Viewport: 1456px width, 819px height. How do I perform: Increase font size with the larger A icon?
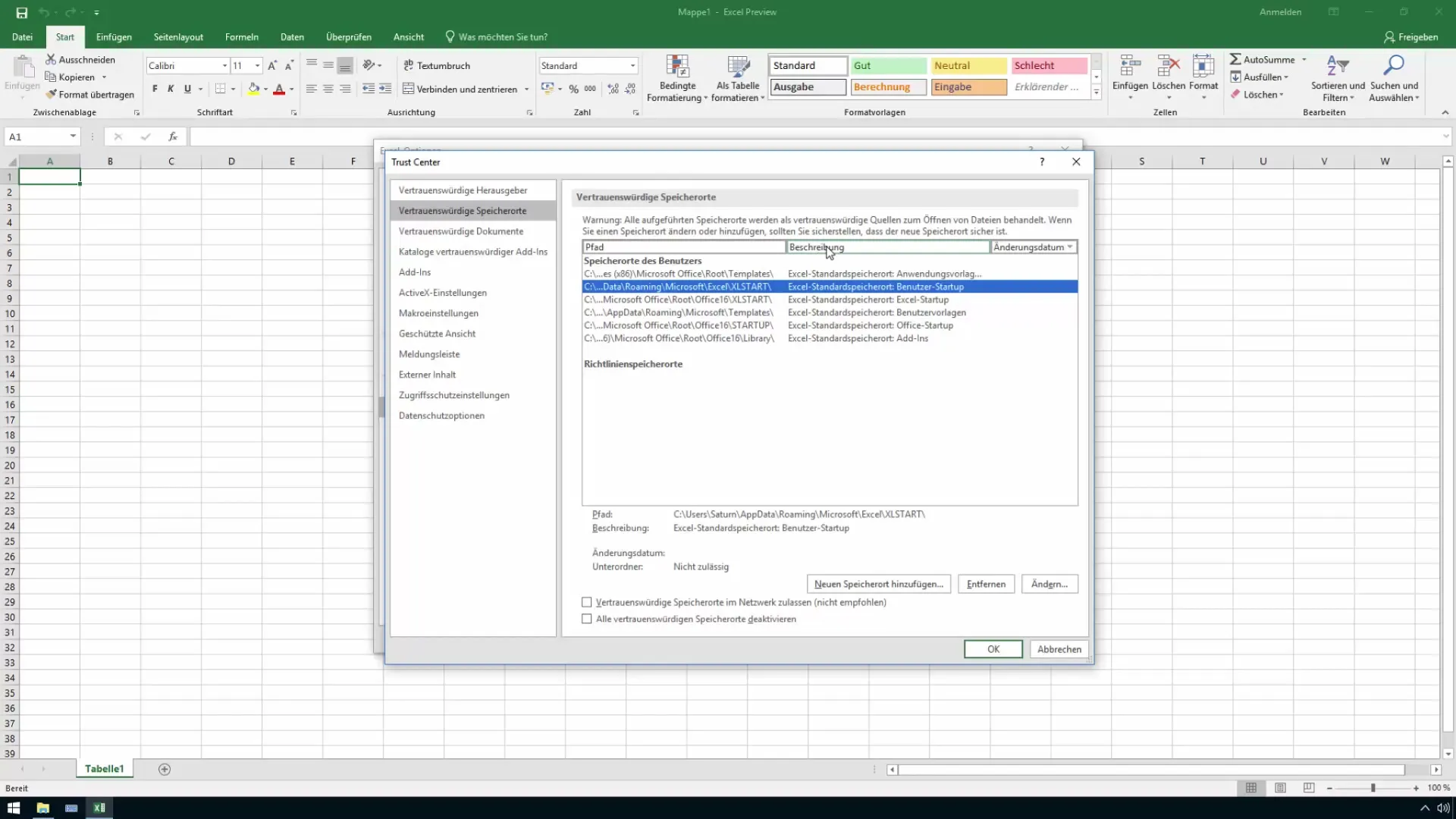pos(272,66)
